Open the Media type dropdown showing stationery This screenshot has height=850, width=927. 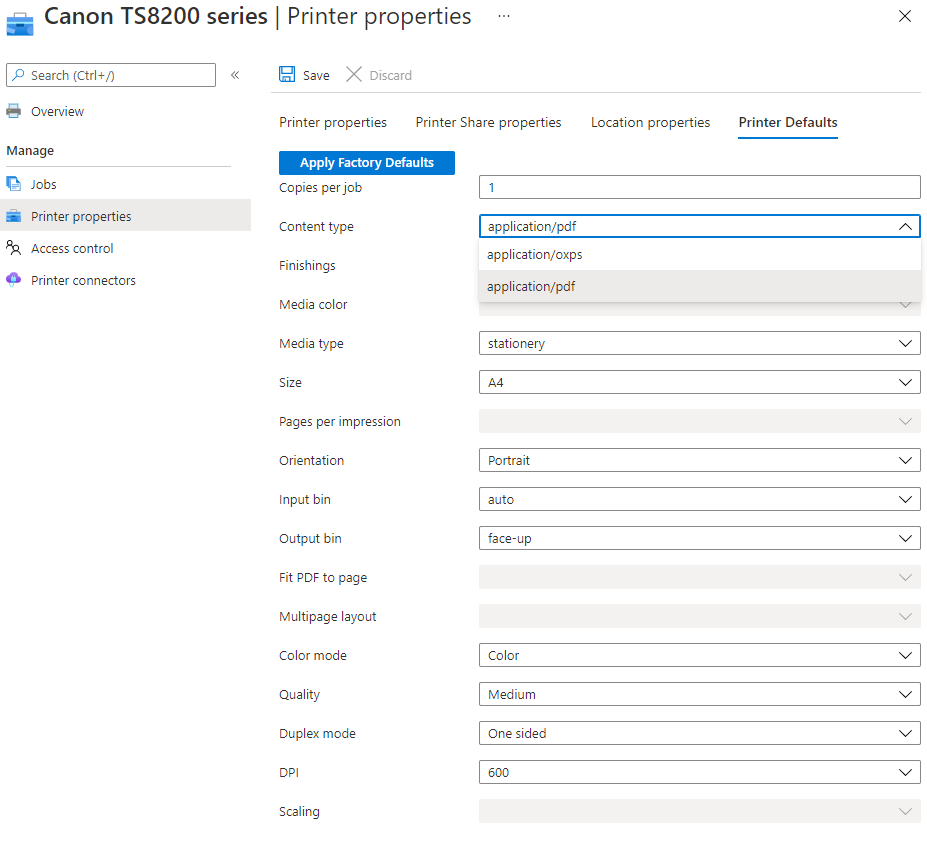(x=699, y=343)
